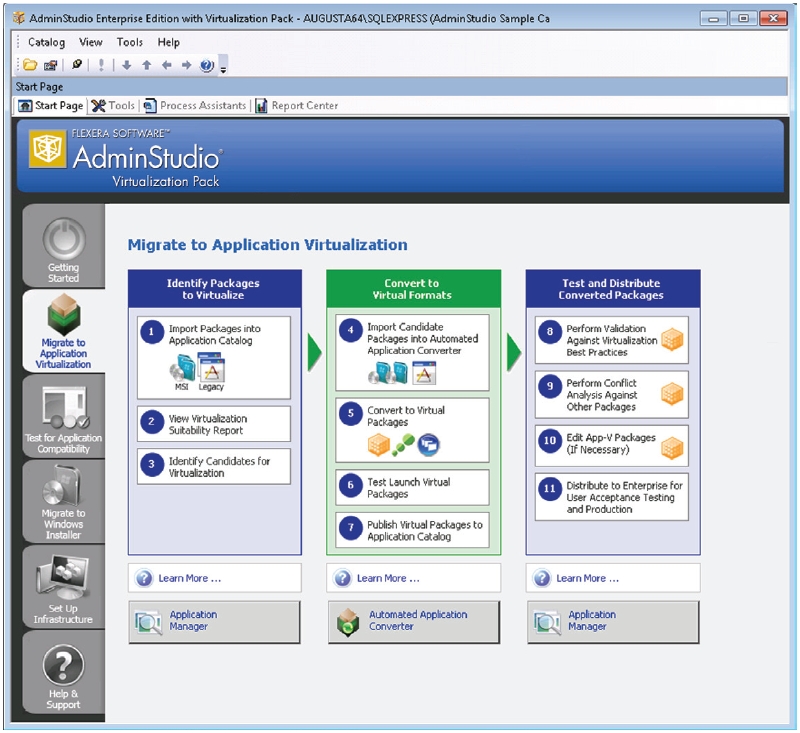Viewport: 800px width, 733px height.
Task: Open Migrate to Windows Installer sidebar item
Action: (x=63, y=503)
